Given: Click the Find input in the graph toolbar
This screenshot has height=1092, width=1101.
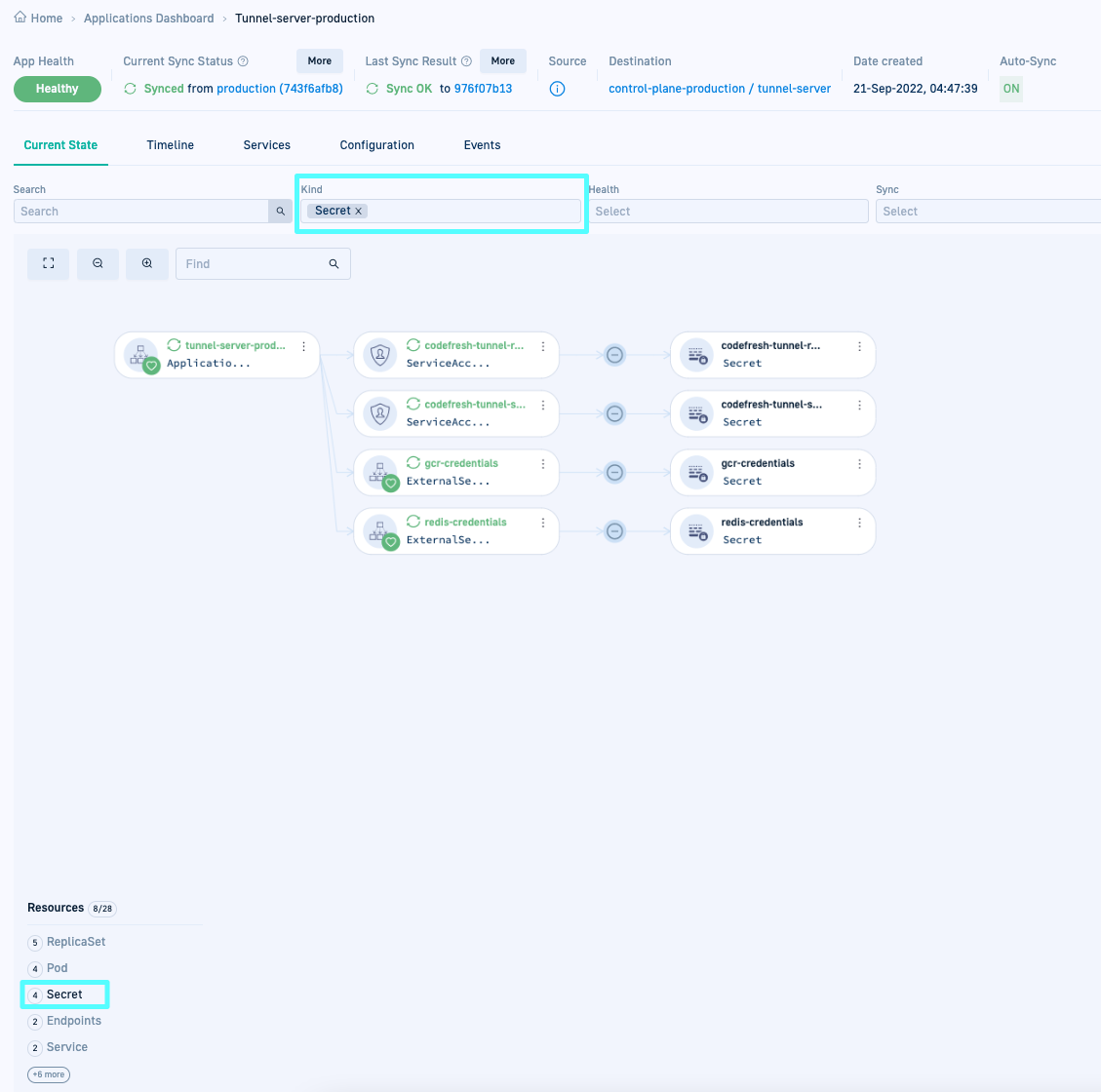Looking at the screenshot, I should tap(252, 264).
